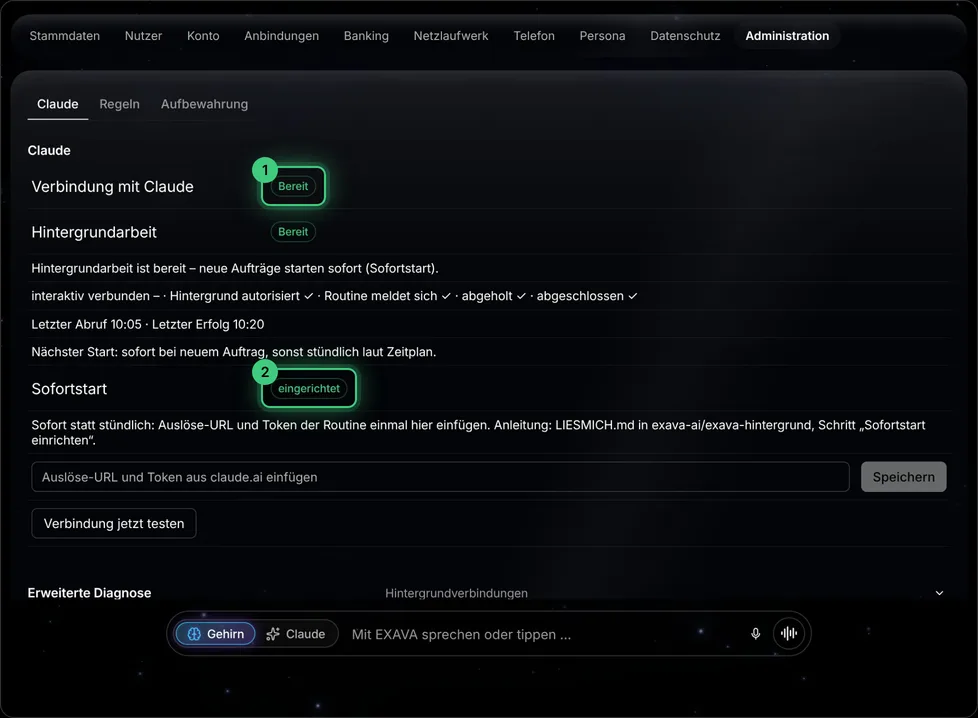Focus the Auslöse-URL und Token input field
The width and height of the screenshot is (978, 718).
pos(440,477)
